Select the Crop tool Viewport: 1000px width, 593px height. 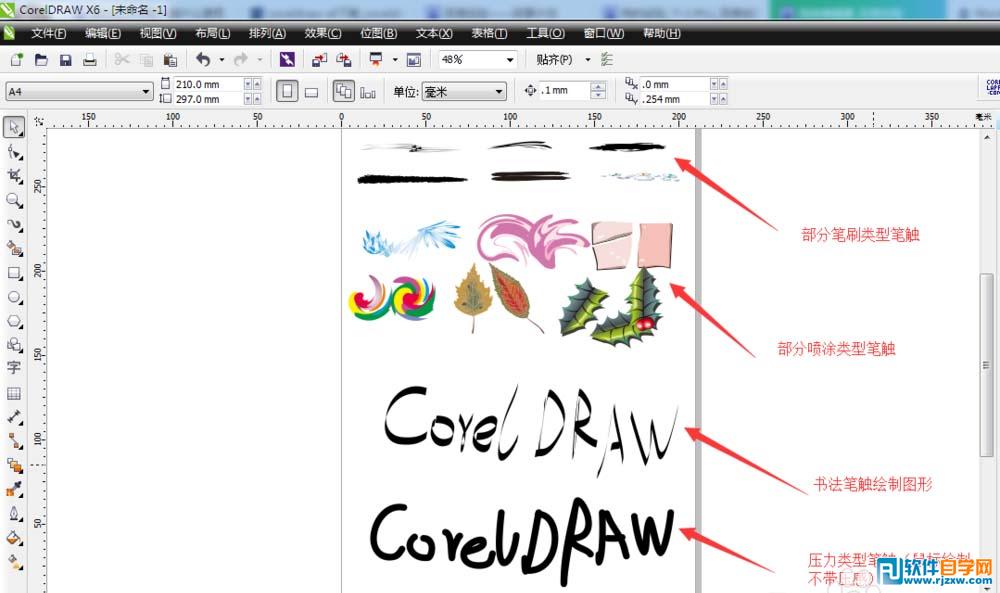(14, 176)
